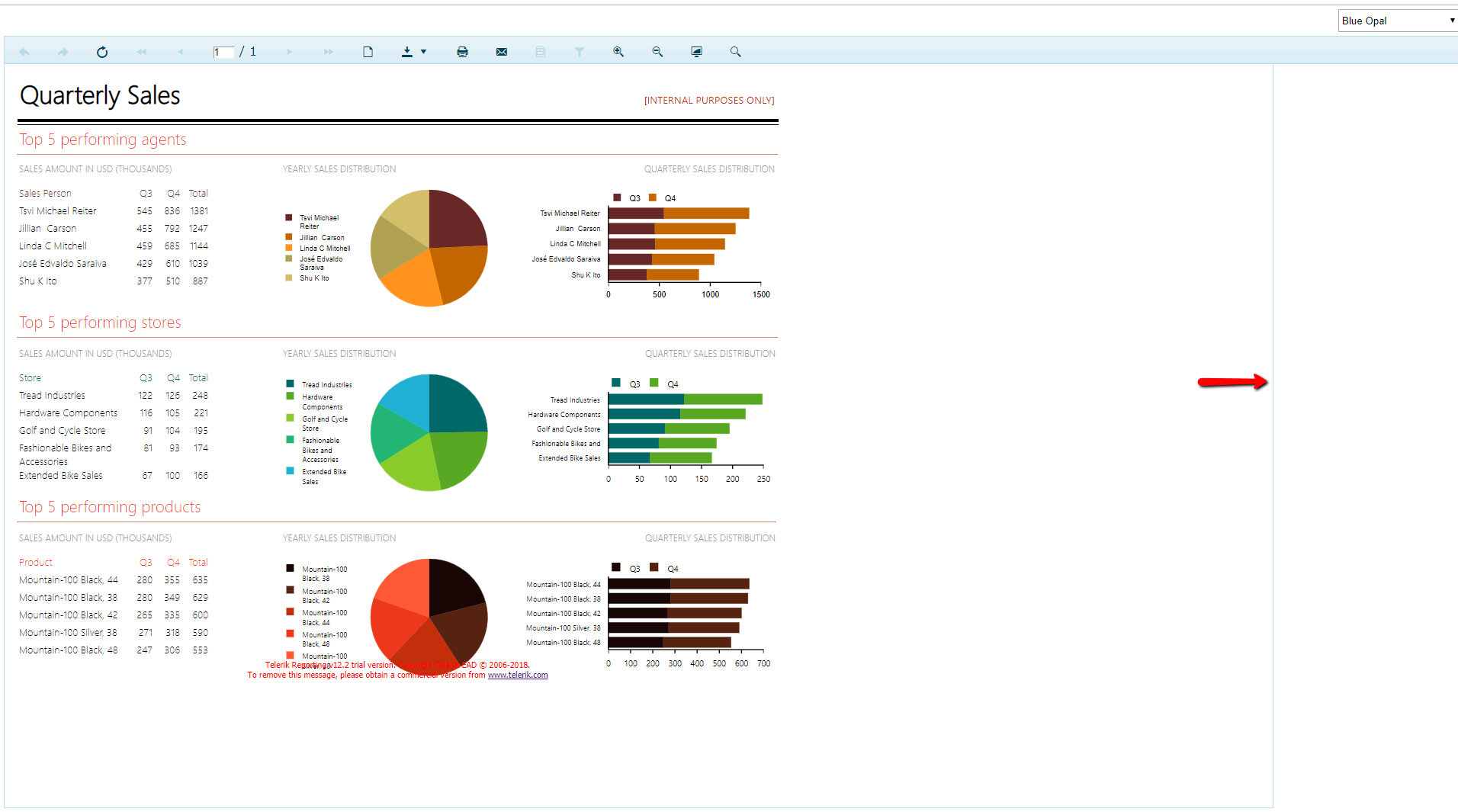
Task: Go to the next page
Action: 290,52
